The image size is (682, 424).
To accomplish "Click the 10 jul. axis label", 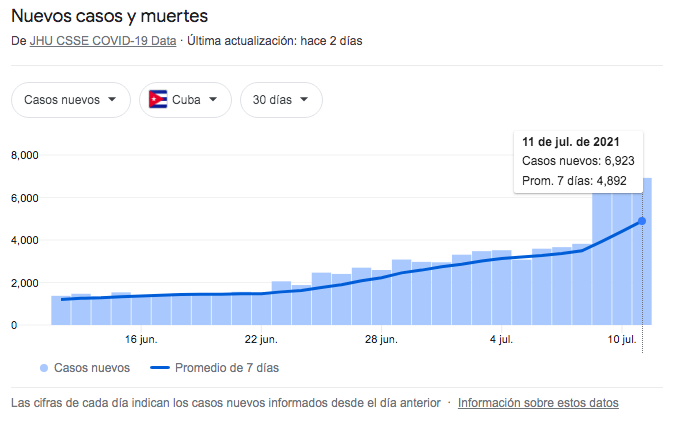I will tap(622, 340).
